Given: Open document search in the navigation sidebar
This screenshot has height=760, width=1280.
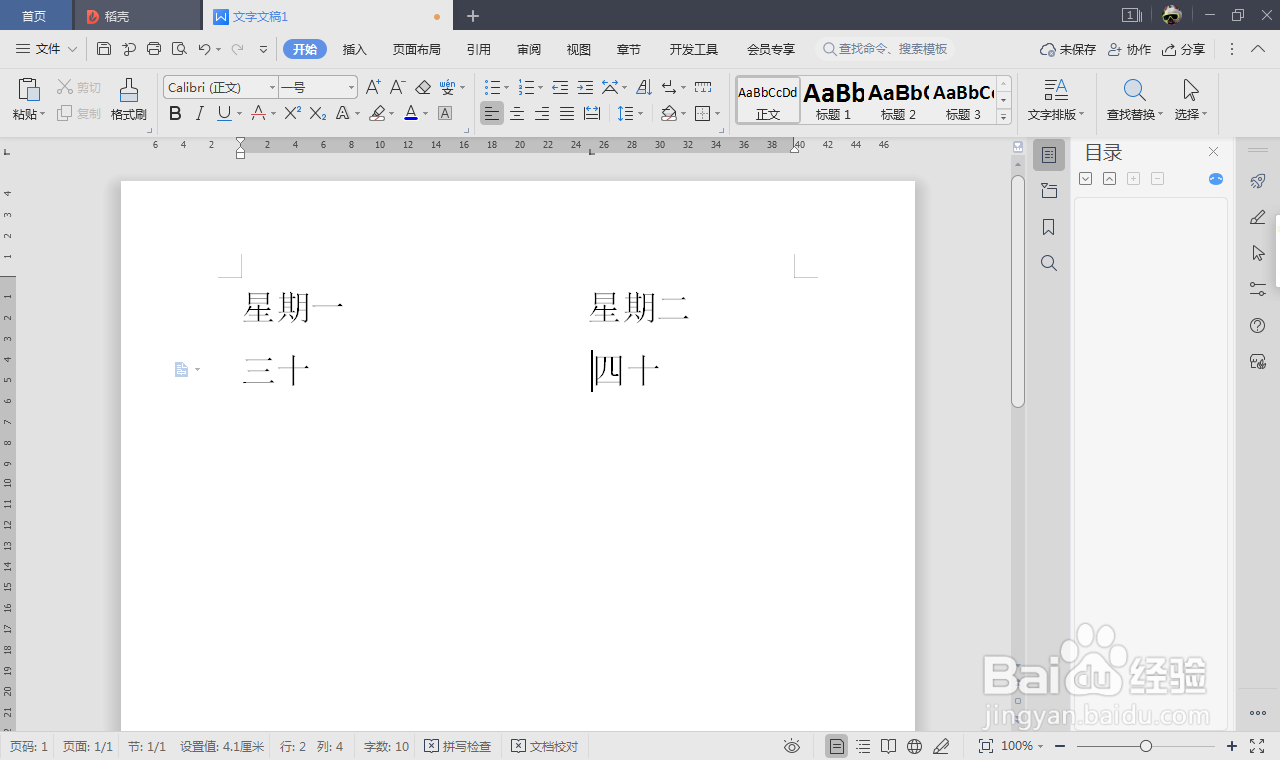Looking at the screenshot, I should coord(1048,263).
